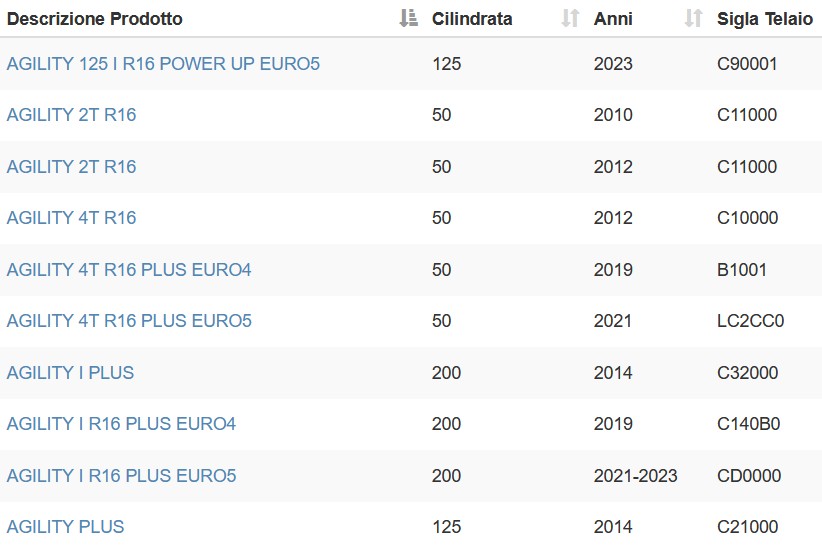The image size is (822, 547).
Task: Click the Anni column sort arrows icon
Action: [694, 18]
